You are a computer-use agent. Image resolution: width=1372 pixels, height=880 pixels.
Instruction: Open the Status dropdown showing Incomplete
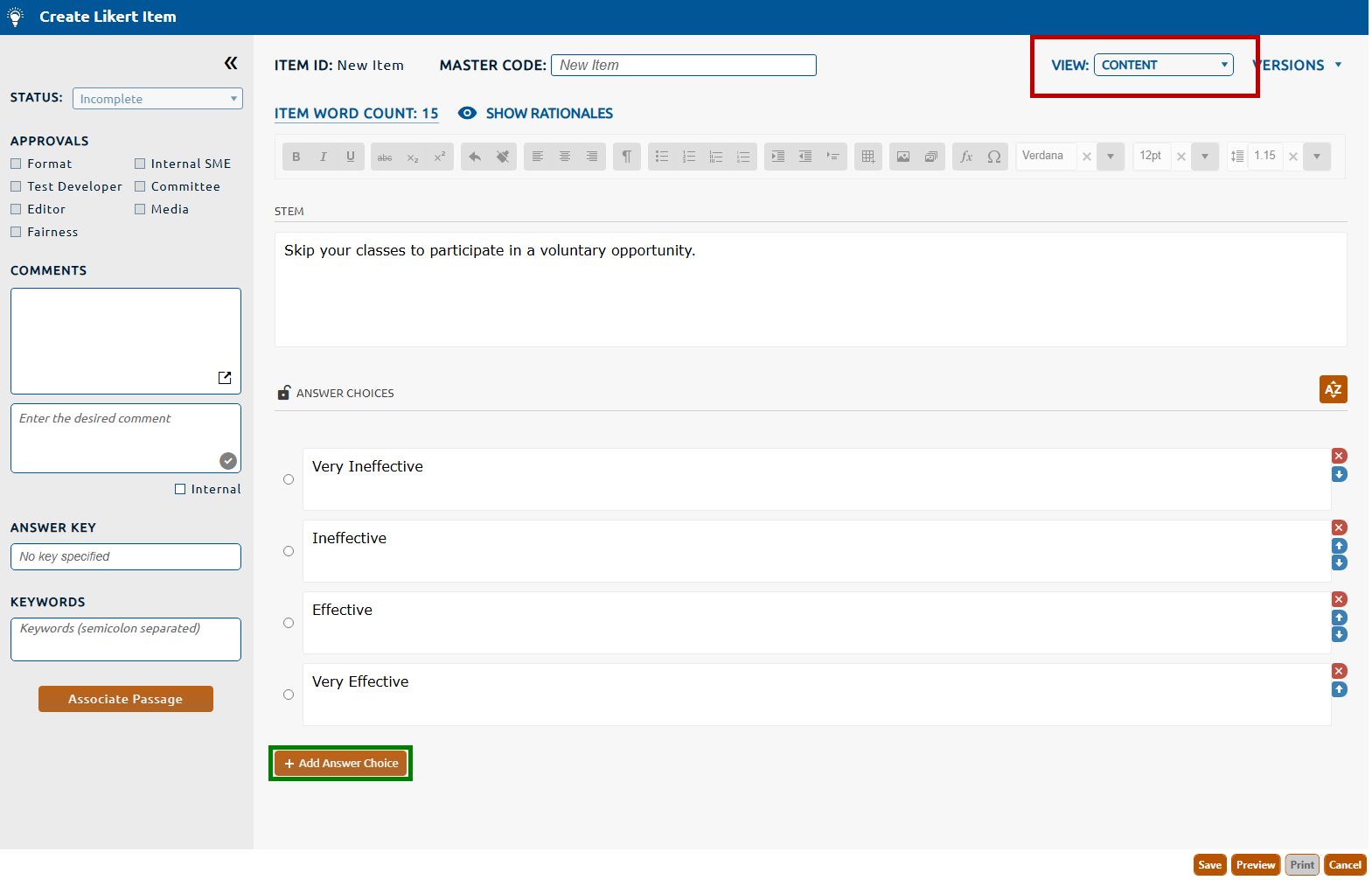pos(157,99)
